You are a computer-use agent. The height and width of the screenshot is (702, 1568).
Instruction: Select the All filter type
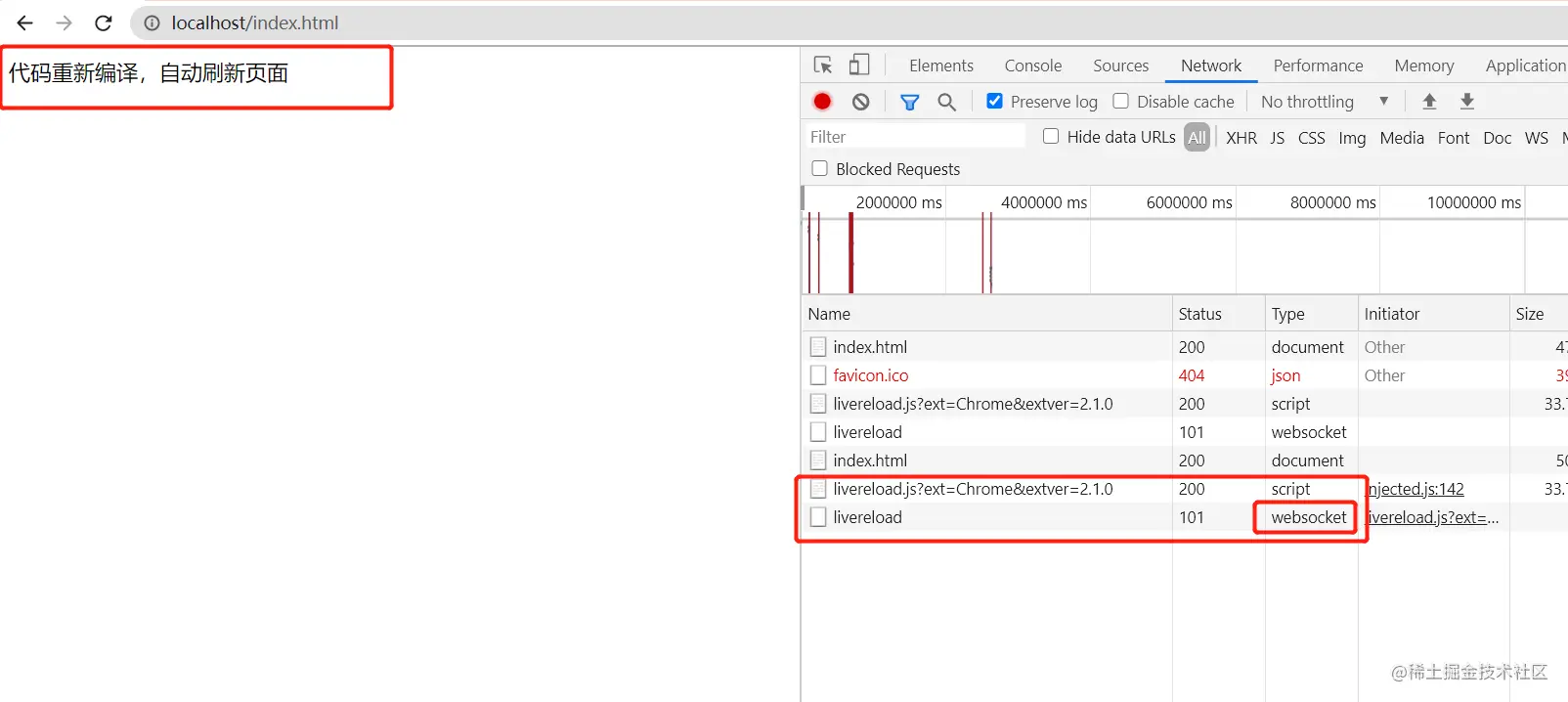(x=1197, y=138)
